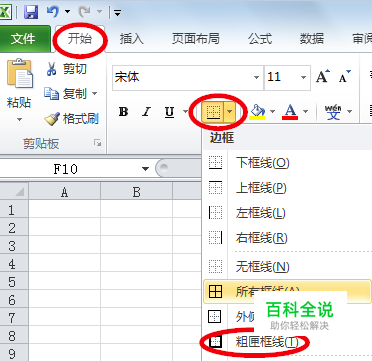
Task: Toggle bold formatting
Action: coord(123,112)
